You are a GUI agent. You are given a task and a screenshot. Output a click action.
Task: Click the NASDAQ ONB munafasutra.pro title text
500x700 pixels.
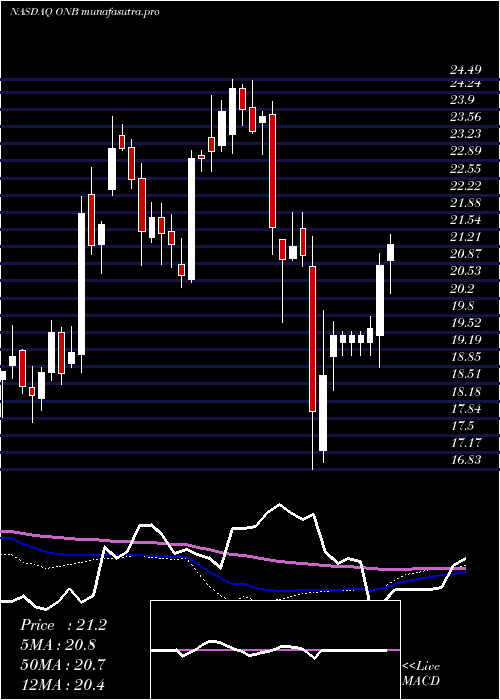coord(84,12)
